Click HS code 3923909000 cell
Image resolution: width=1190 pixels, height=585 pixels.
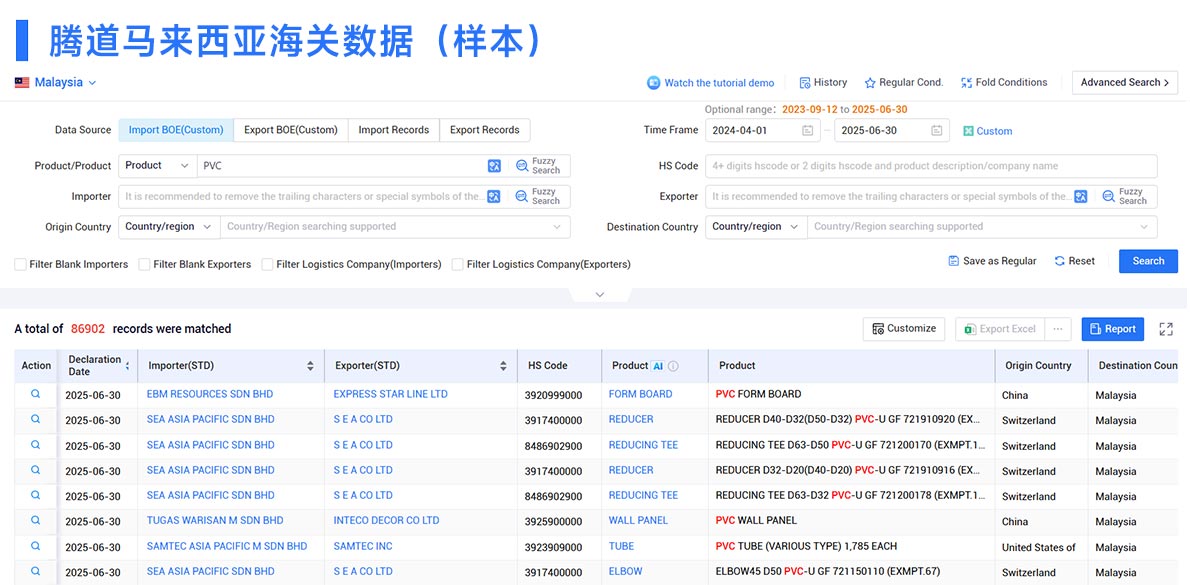click(x=553, y=547)
